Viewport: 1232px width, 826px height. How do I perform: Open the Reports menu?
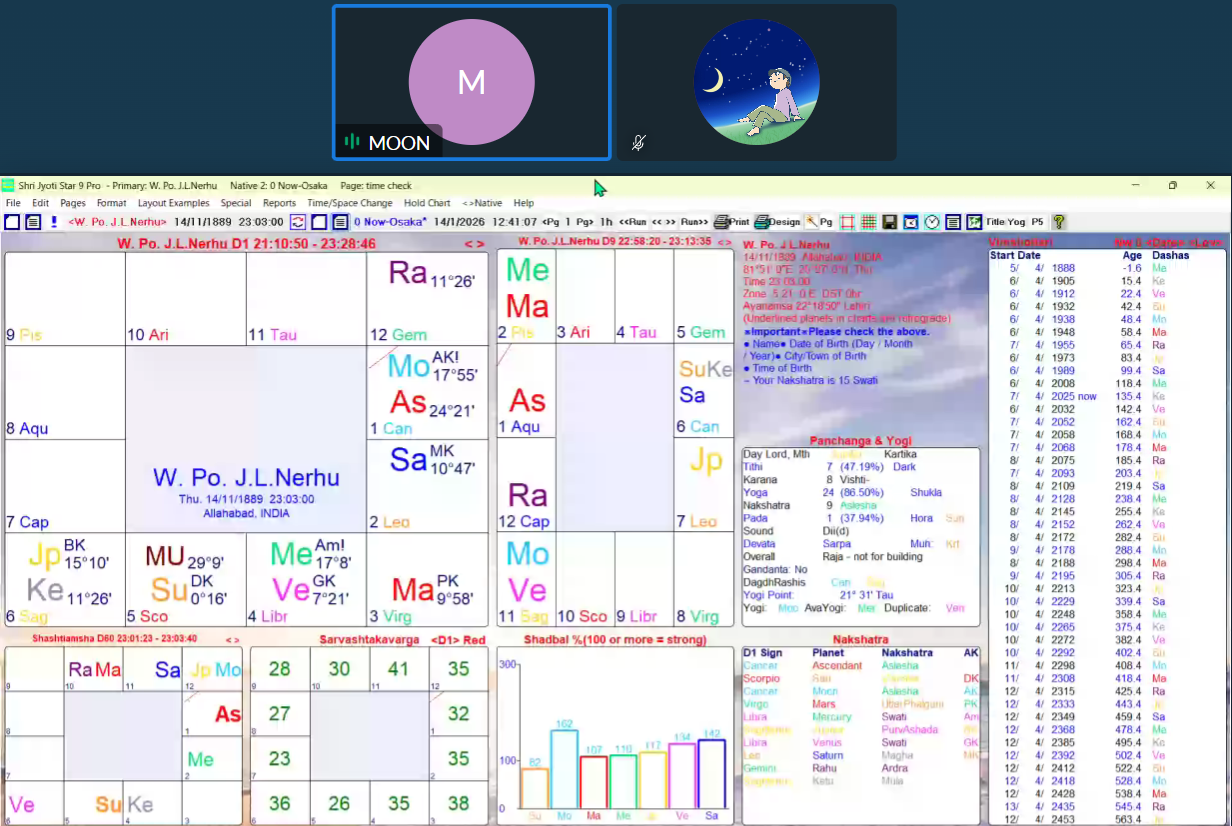pos(279,203)
